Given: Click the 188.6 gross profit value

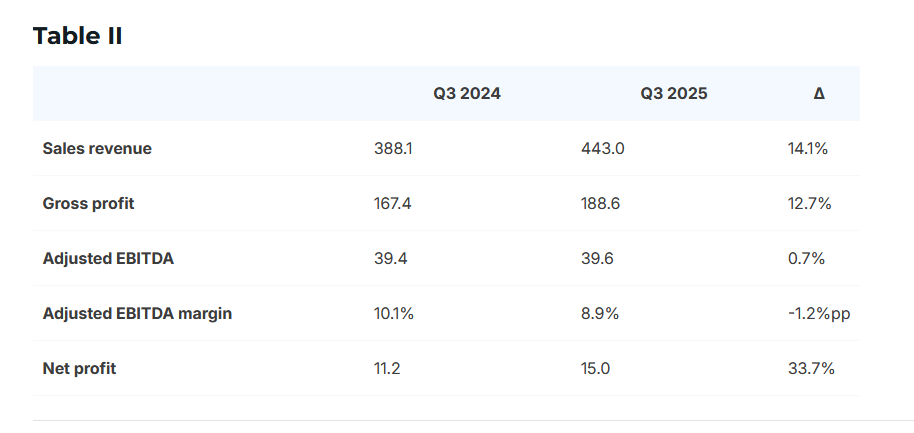Looking at the screenshot, I should point(601,204).
